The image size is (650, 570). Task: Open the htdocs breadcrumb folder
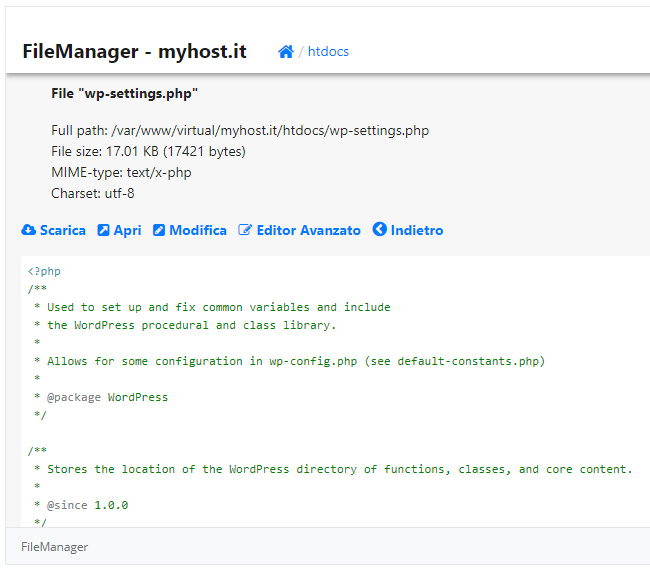click(x=328, y=51)
